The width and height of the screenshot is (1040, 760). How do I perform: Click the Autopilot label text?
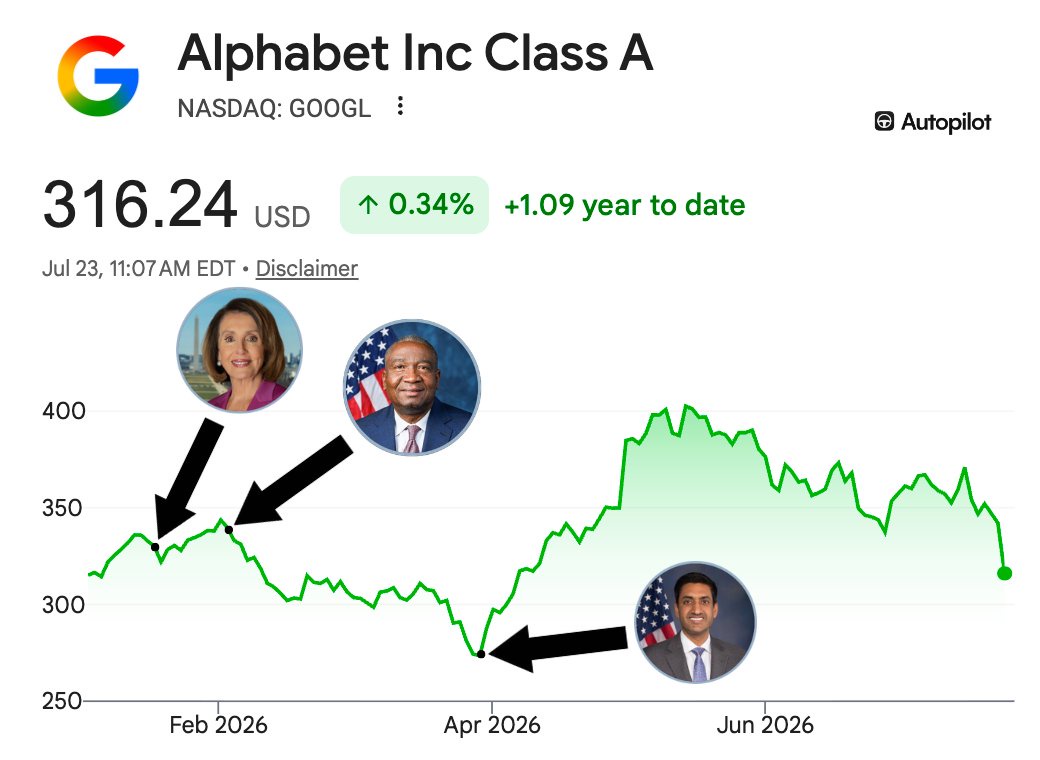(x=946, y=122)
